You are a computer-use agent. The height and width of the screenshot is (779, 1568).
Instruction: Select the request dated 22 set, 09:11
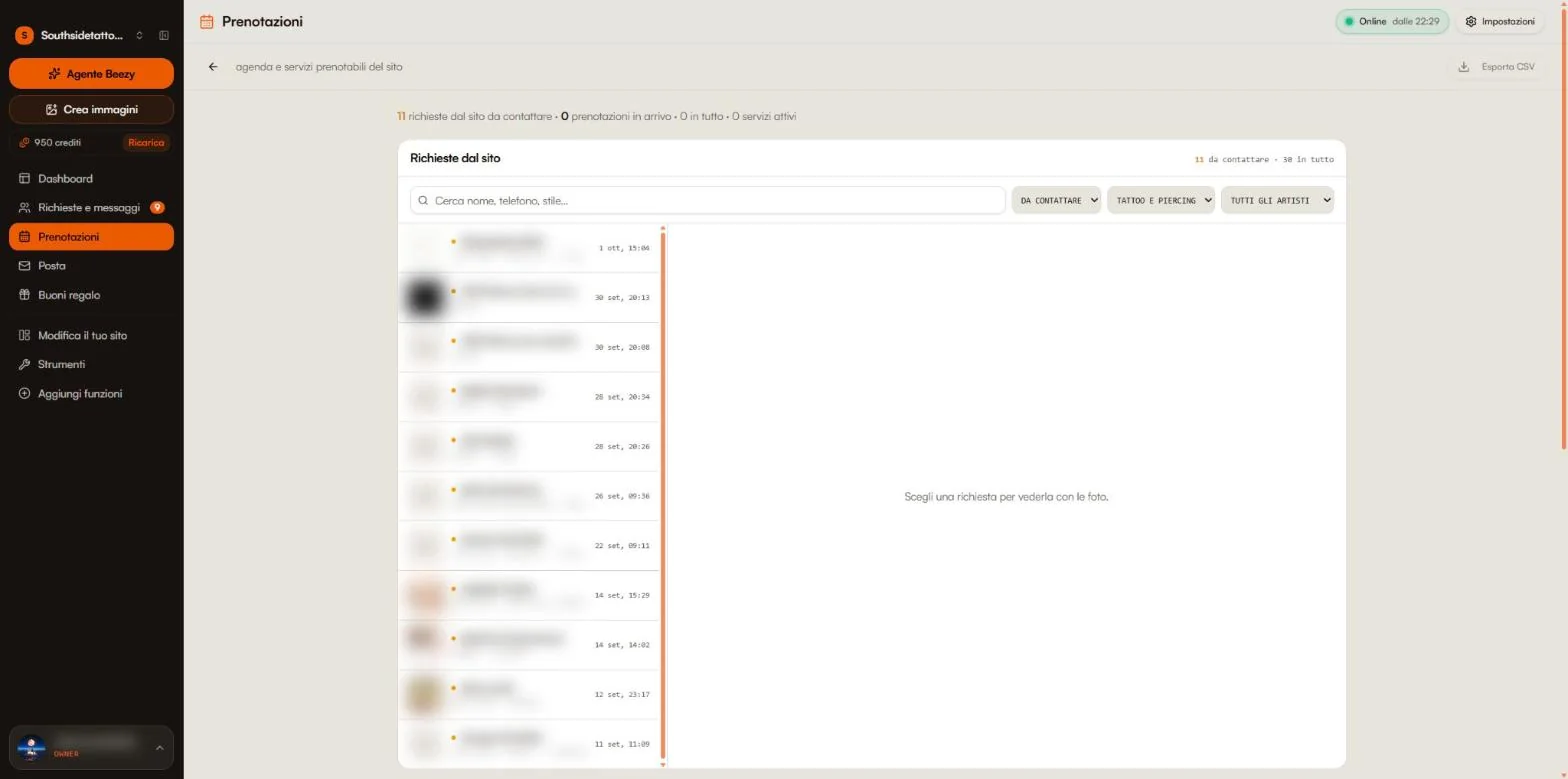coord(528,546)
